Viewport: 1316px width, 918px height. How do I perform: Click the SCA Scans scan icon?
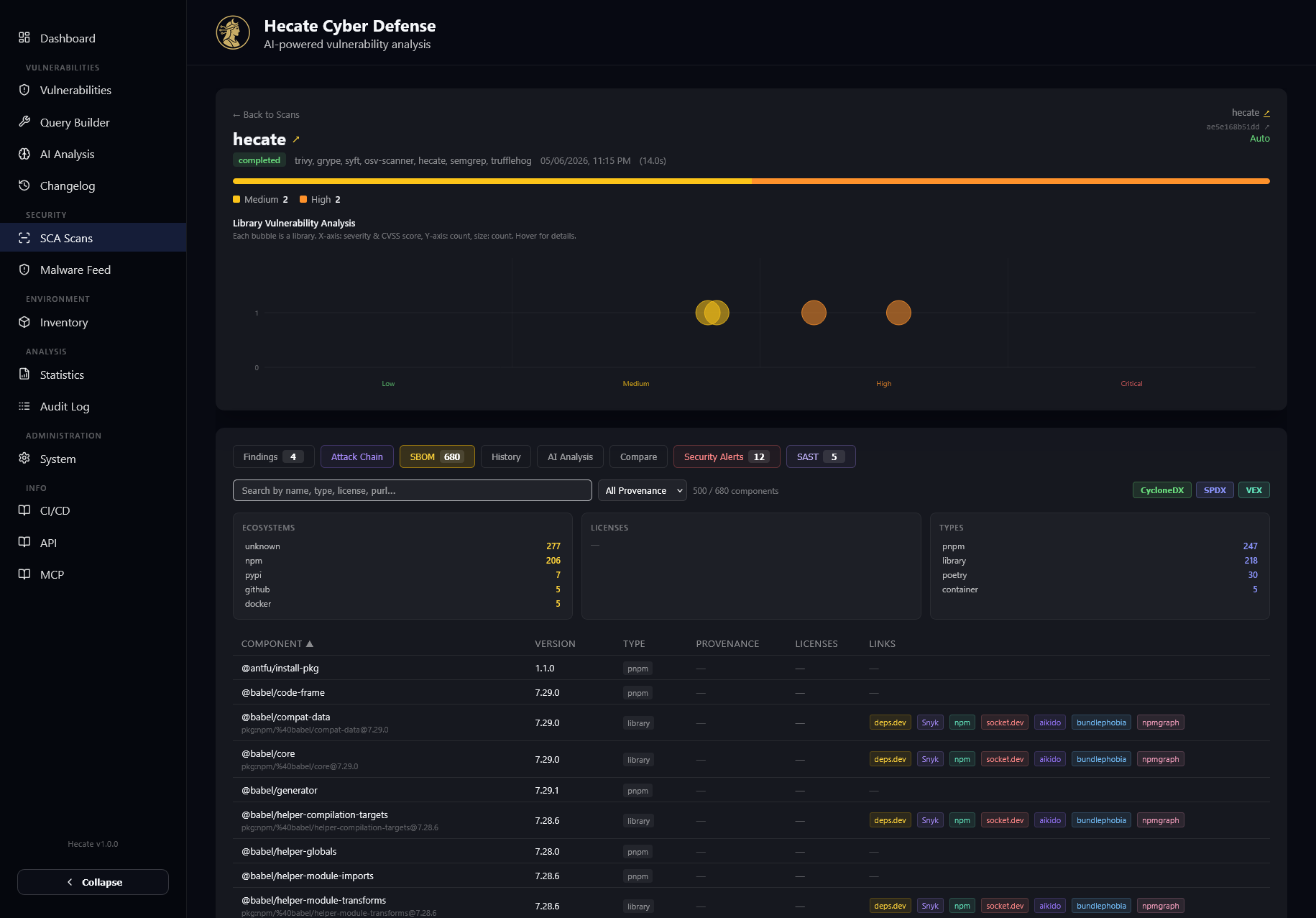(x=24, y=238)
